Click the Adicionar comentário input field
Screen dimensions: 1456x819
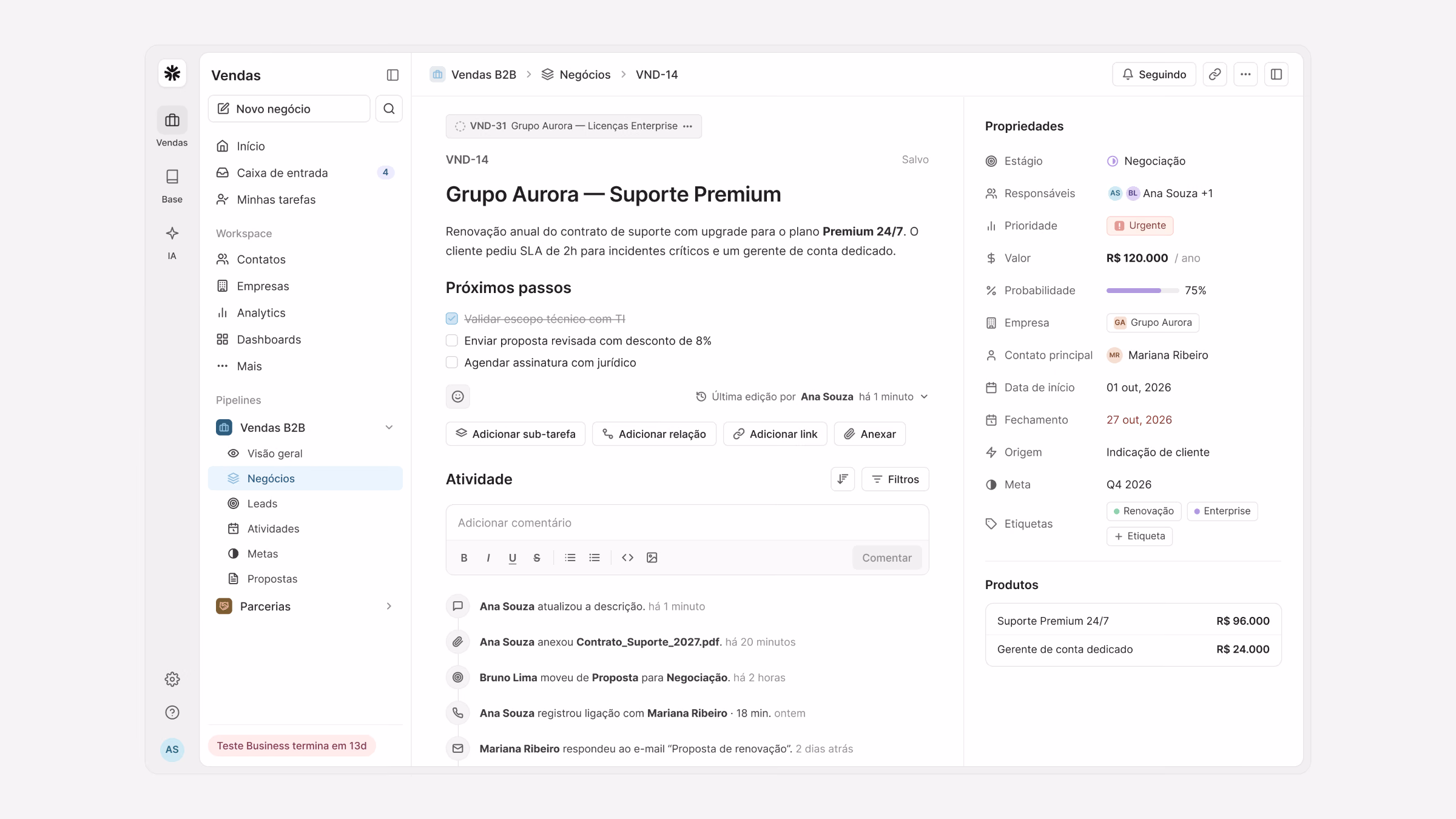[x=687, y=523]
